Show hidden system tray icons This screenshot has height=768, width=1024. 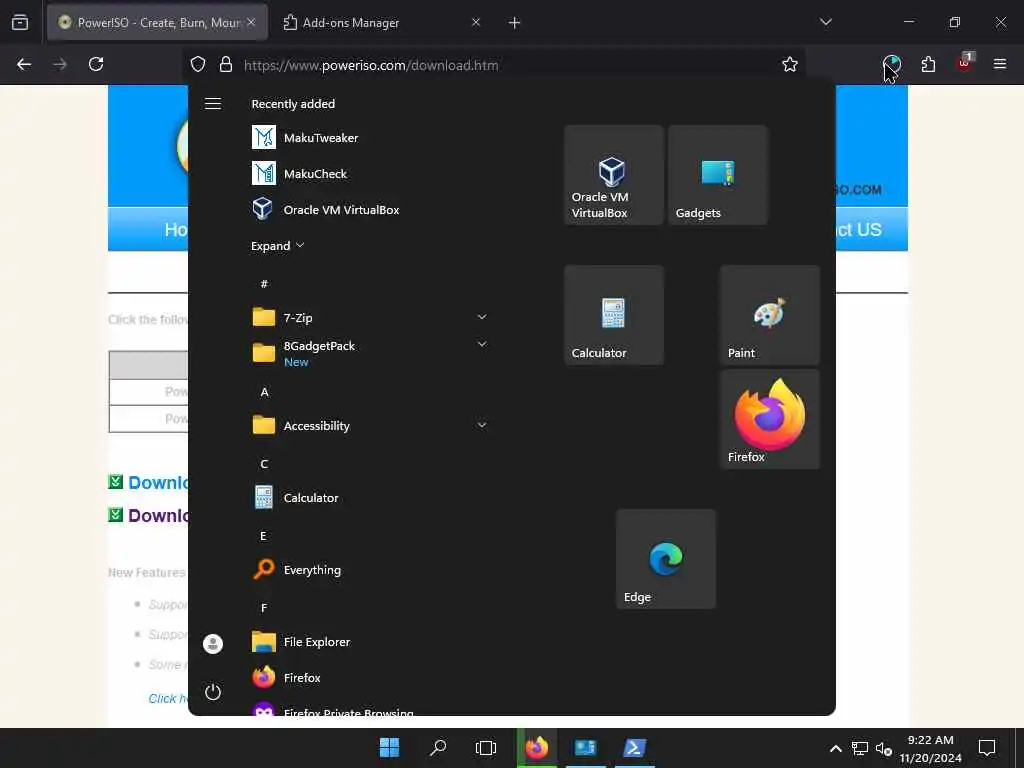click(x=835, y=748)
